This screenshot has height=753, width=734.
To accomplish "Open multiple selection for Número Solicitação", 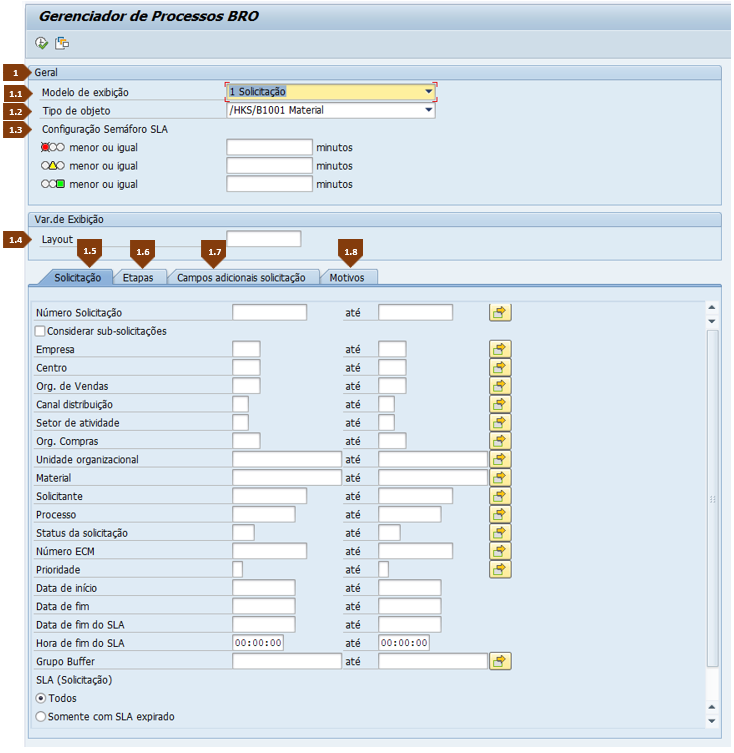I will pyautogui.click(x=500, y=313).
